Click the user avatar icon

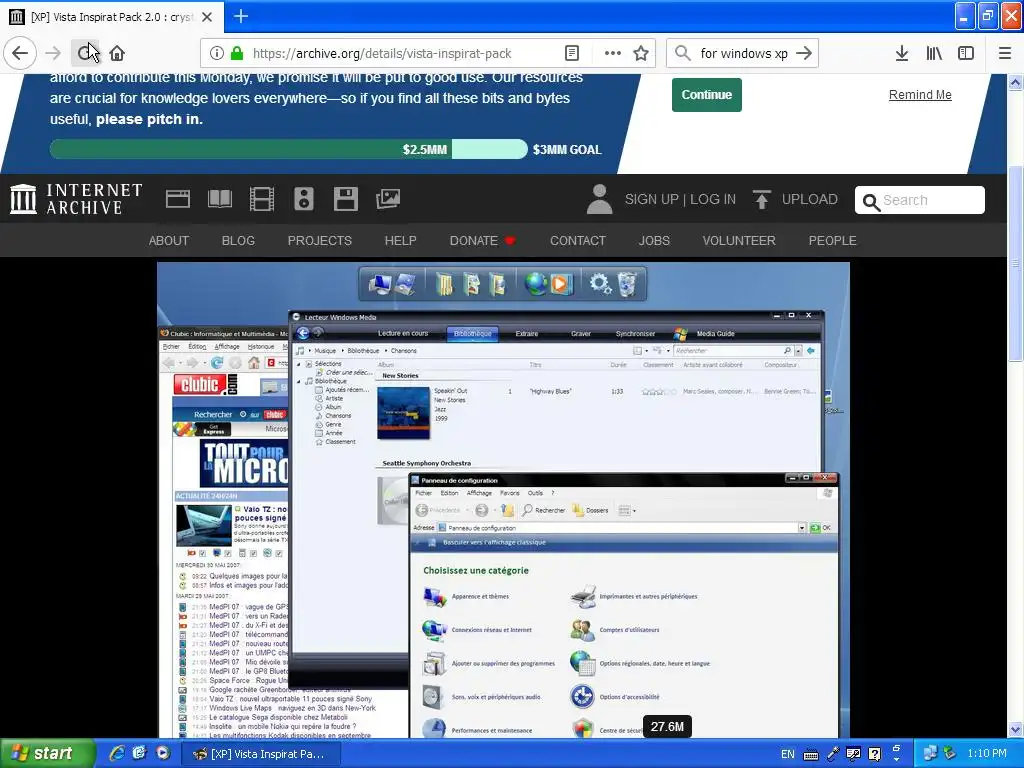599,199
